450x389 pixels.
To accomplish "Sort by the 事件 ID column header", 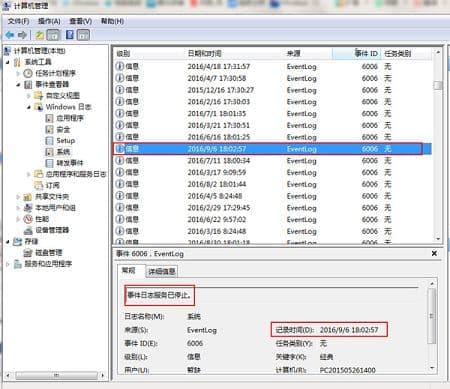I will coord(366,53).
